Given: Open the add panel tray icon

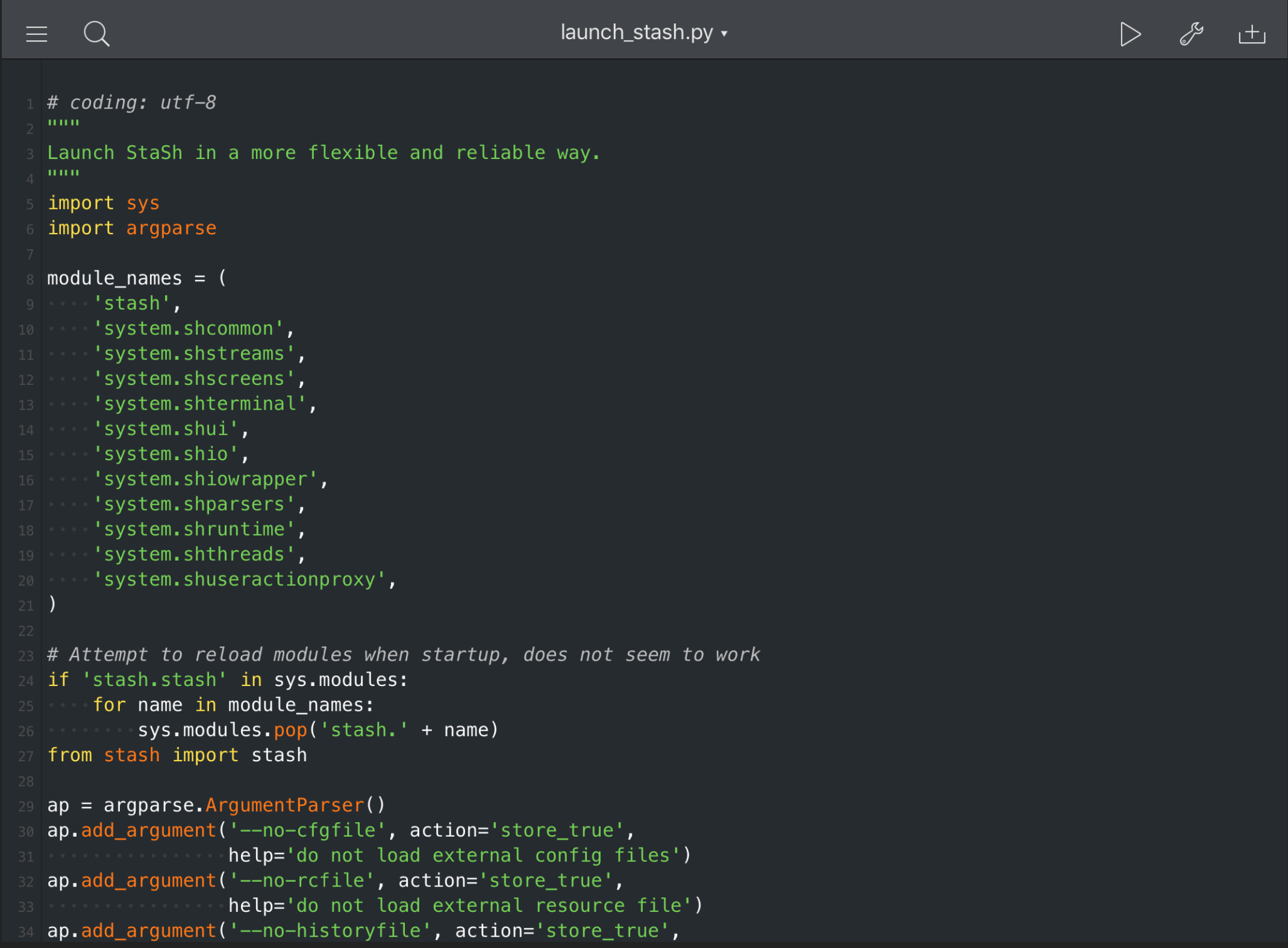Looking at the screenshot, I should tap(1251, 34).
